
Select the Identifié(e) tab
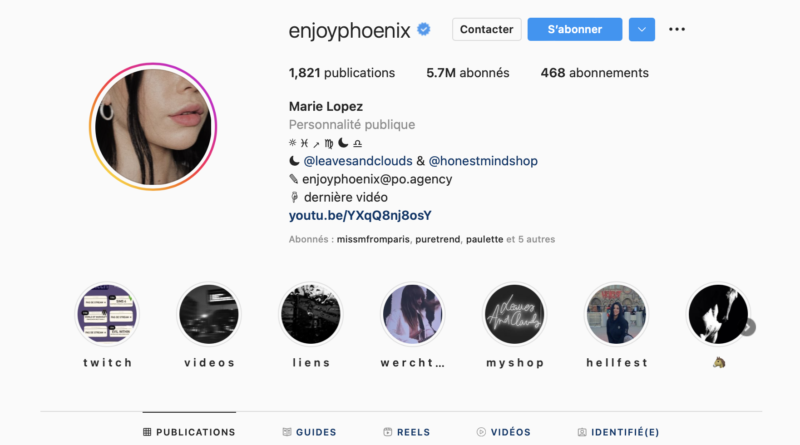pyautogui.click(x=618, y=432)
